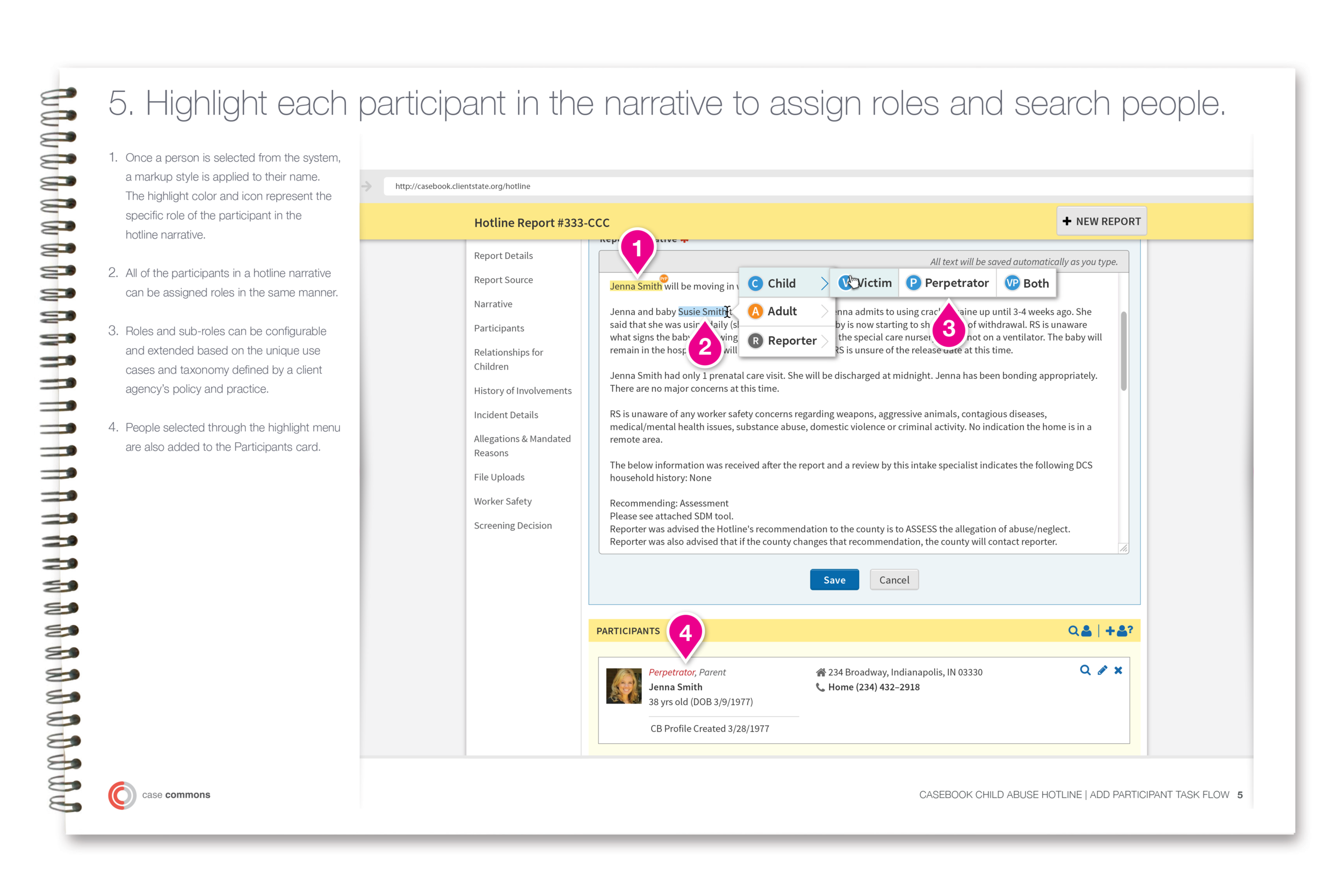
Task: Click the narrative text area scrollbar
Action: point(1123,351)
